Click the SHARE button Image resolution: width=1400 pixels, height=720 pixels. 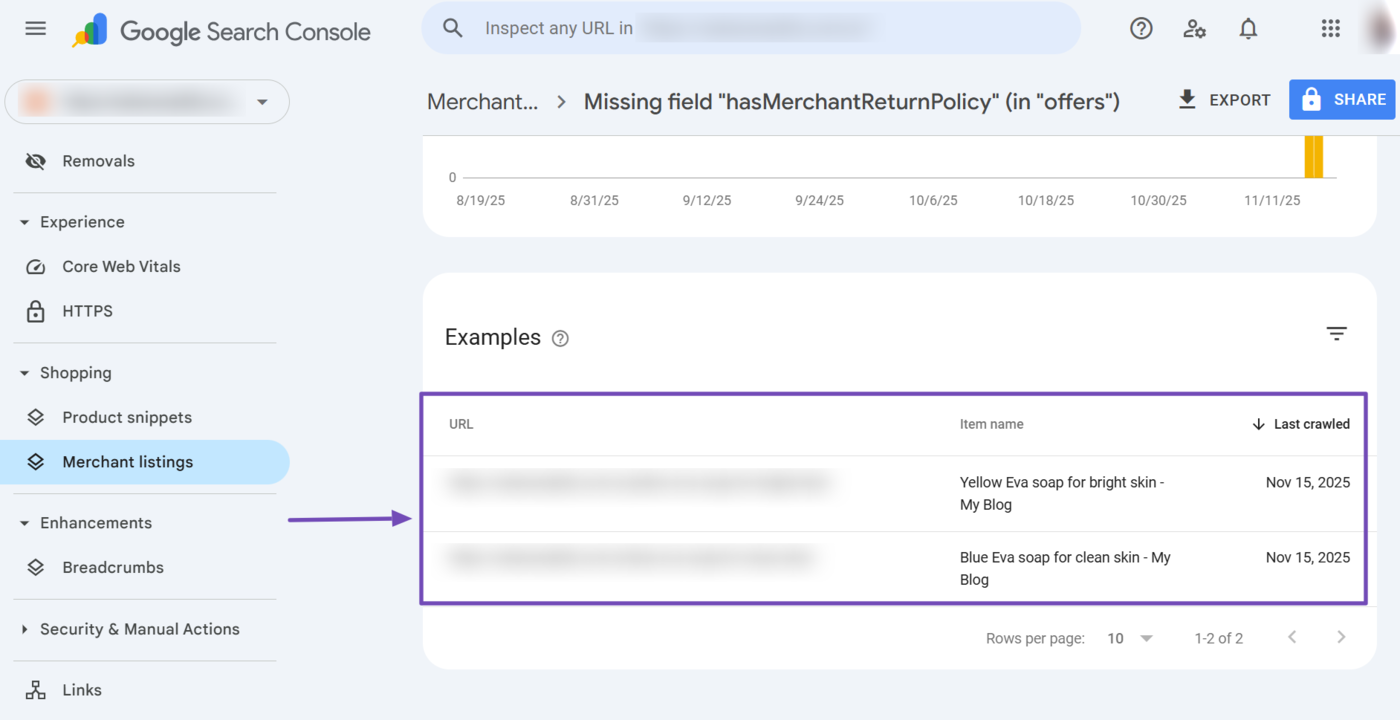[x=1342, y=99]
